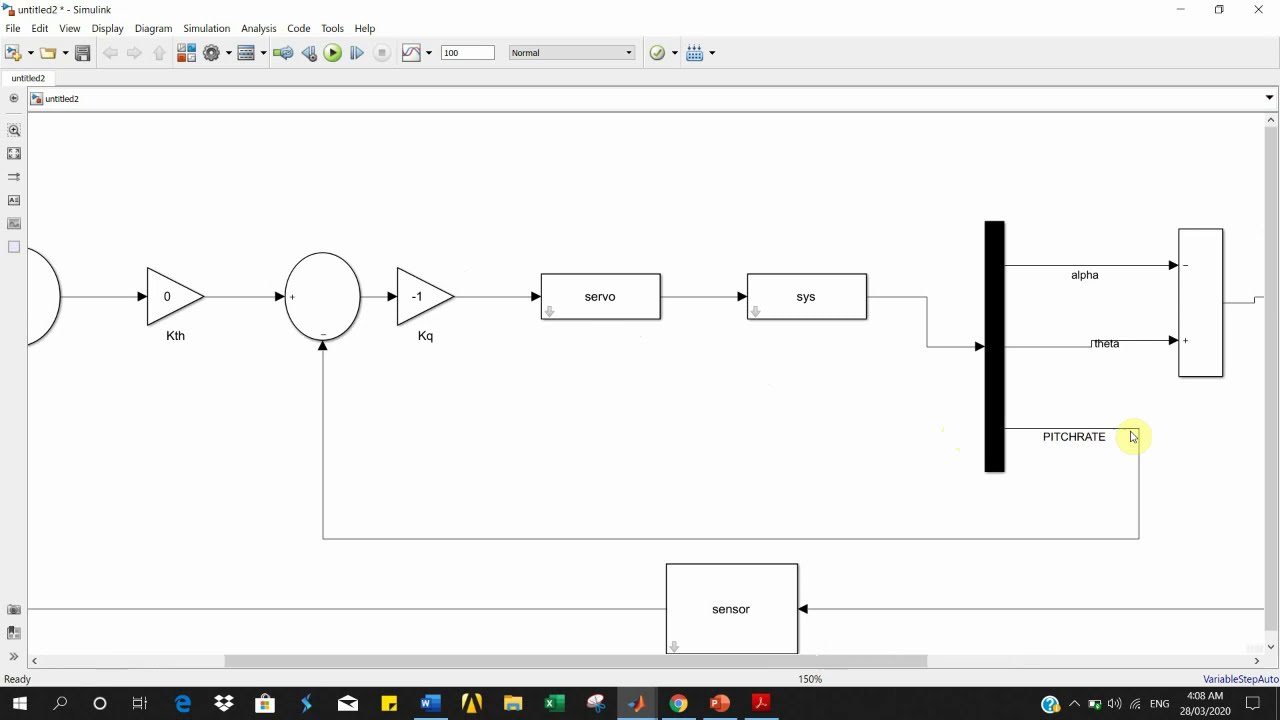Expand the address bar dropdown arrow
Screen dimensions: 1280x720
pyautogui.click(x=1269, y=98)
